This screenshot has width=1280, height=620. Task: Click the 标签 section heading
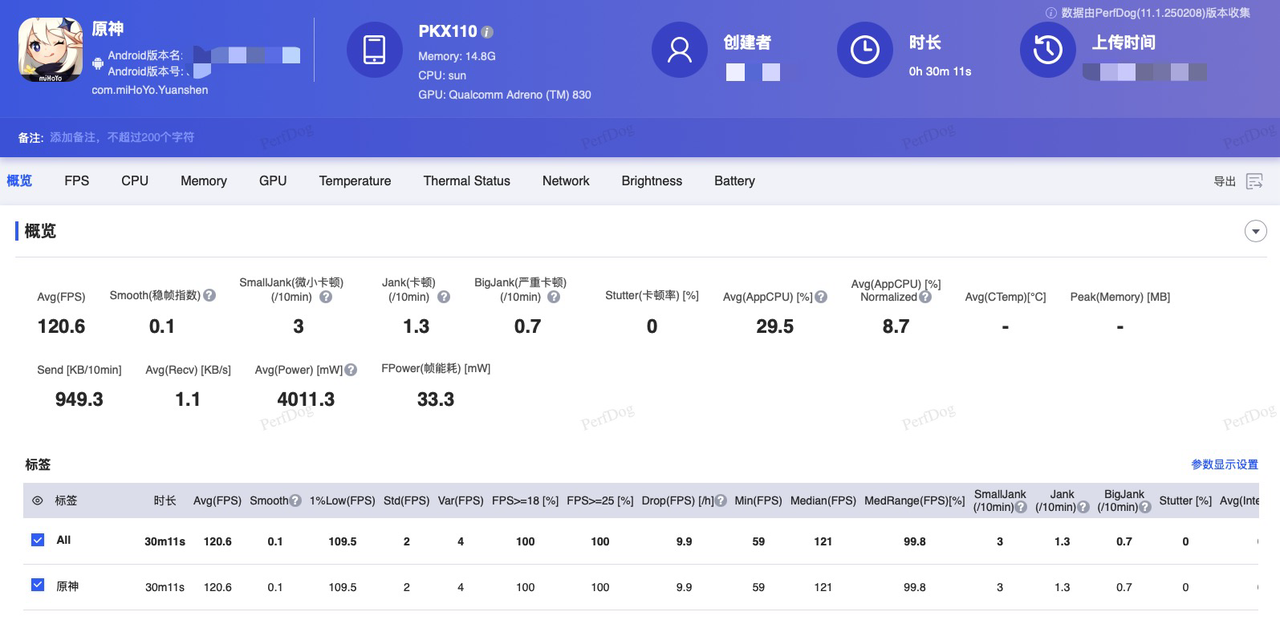click(x=38, y=465)
